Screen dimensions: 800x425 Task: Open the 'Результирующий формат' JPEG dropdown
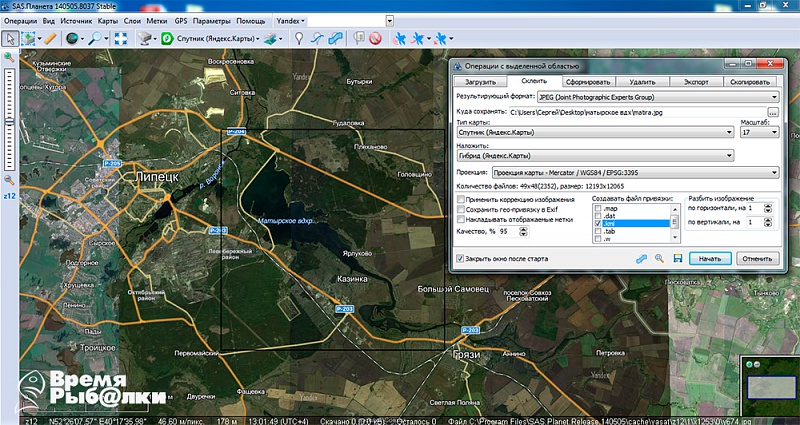pyautogui.click(x=658, y=96)
